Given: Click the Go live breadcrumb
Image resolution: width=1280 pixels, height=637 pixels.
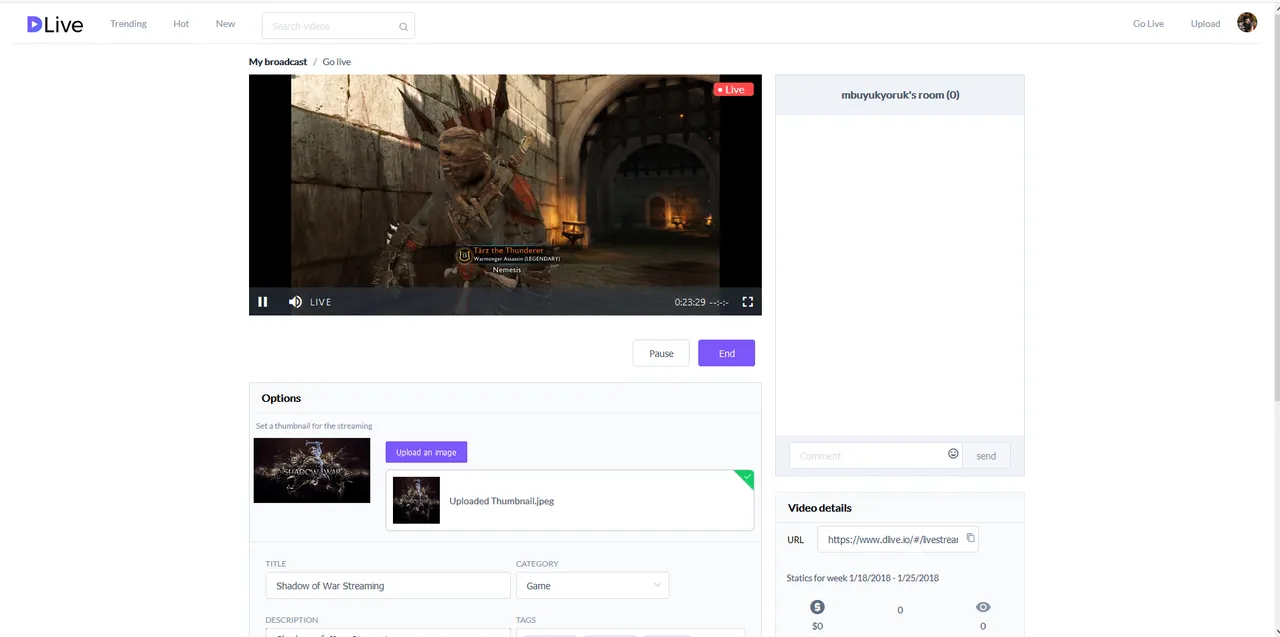Looking at the screenshot, I should [x=336, y=62].
